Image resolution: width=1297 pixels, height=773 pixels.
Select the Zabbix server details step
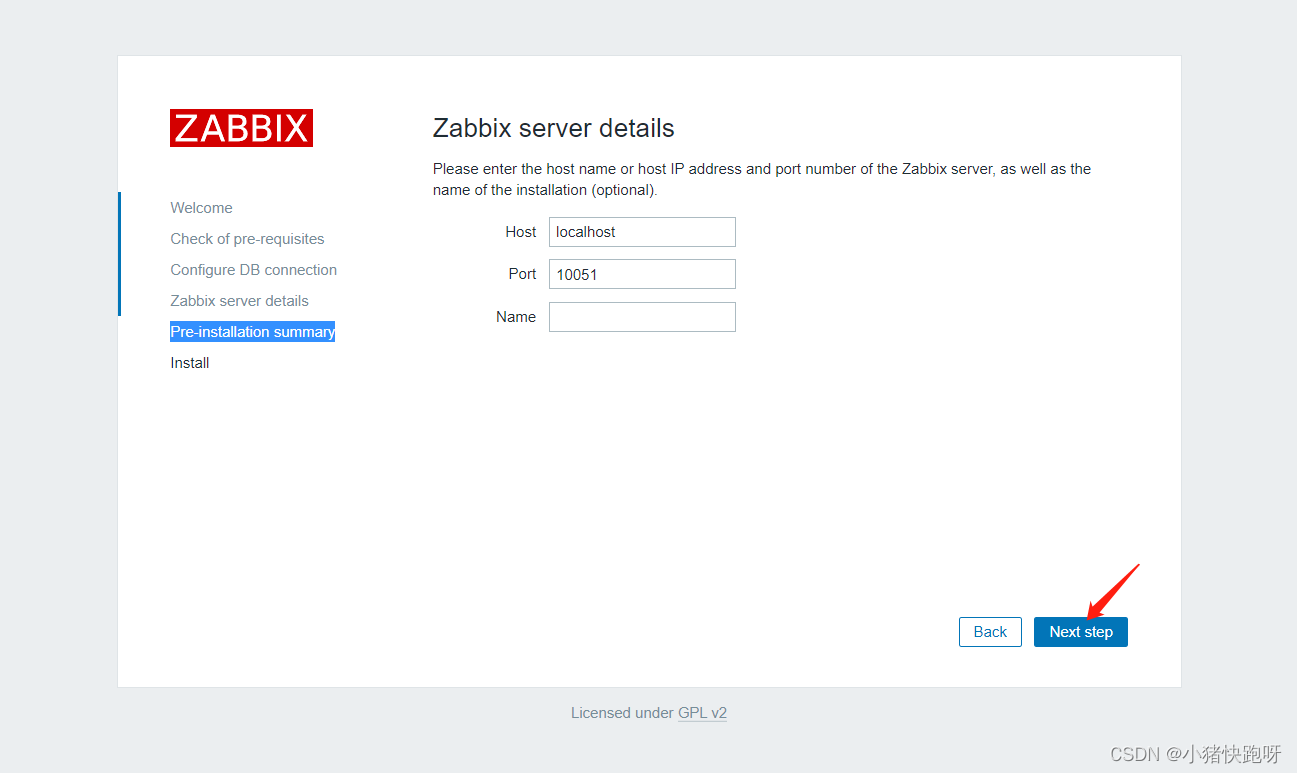[239, 300]
